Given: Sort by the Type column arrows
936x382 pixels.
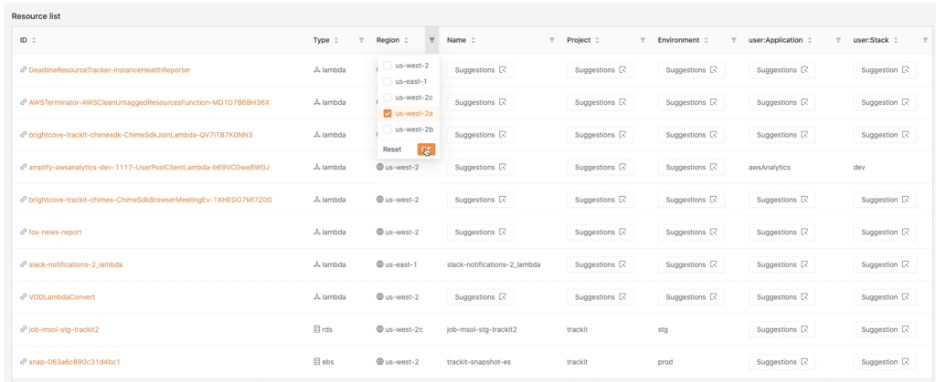Looking at the screenshot, I should (x=336, y=41).
